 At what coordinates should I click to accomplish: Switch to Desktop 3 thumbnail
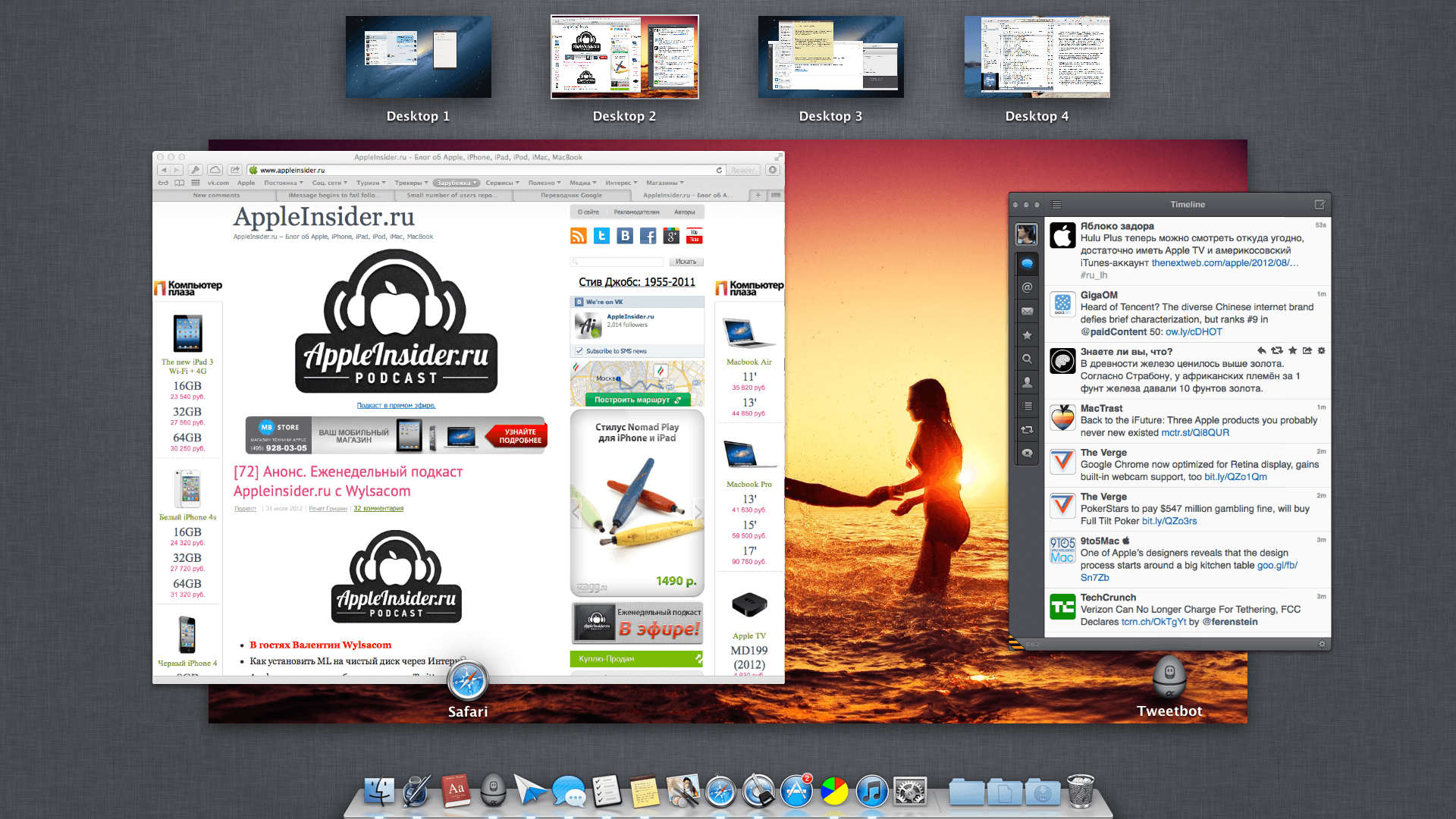830,57
